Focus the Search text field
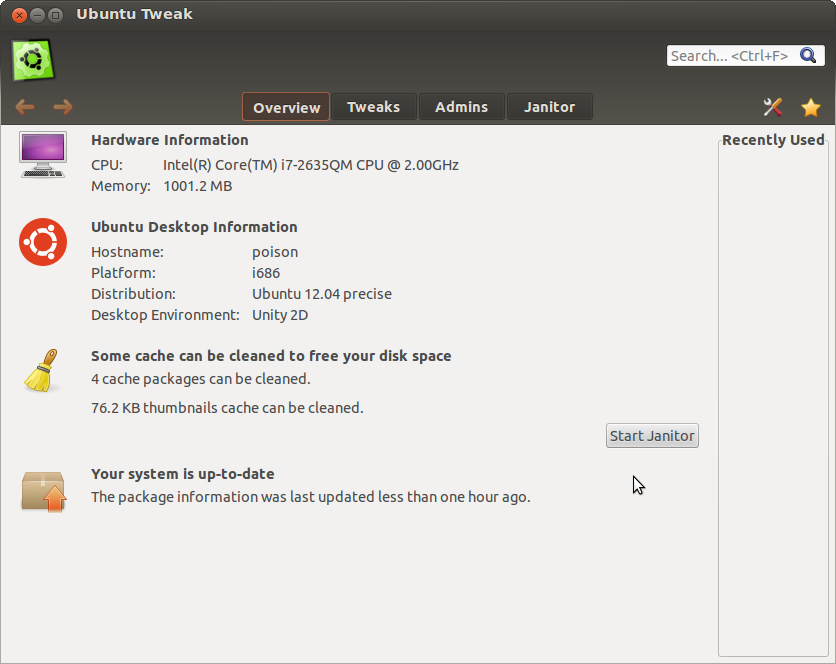This screenshot has width=836, height=664. [x=728, y=56]
